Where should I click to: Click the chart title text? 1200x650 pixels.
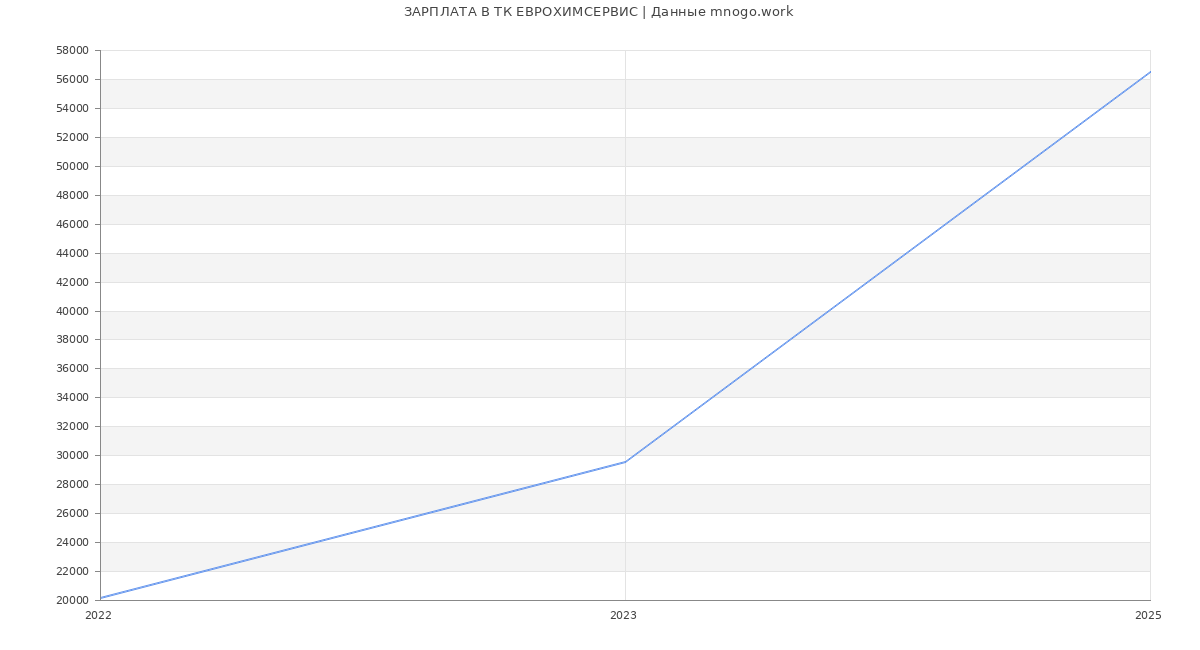[x=598, y=12]
